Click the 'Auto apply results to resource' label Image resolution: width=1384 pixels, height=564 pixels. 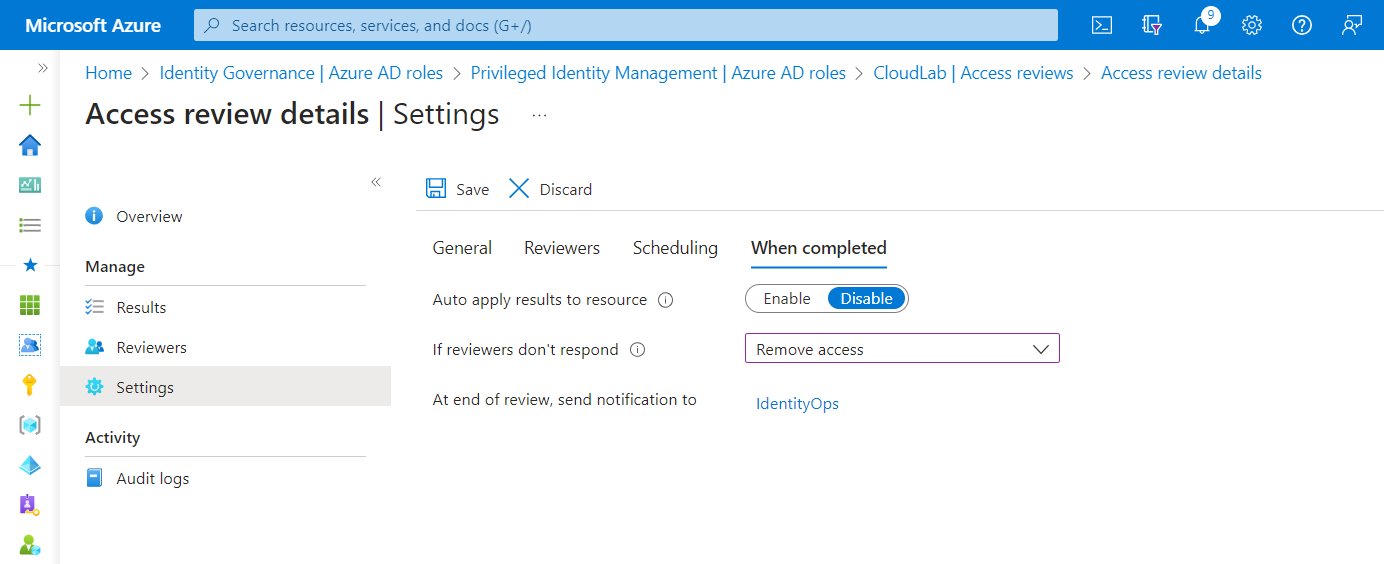pos(540,300)
